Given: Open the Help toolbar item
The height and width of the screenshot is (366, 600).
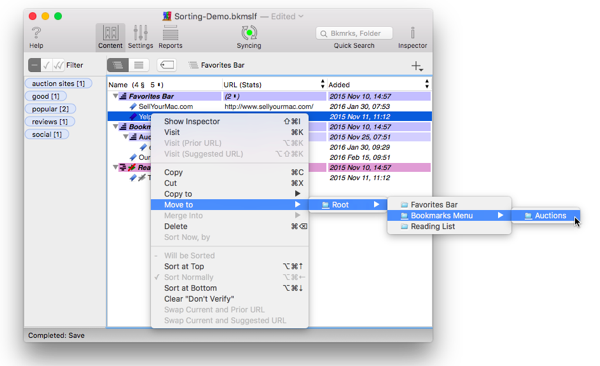Looking at the screenshot, I should (36, 37).
